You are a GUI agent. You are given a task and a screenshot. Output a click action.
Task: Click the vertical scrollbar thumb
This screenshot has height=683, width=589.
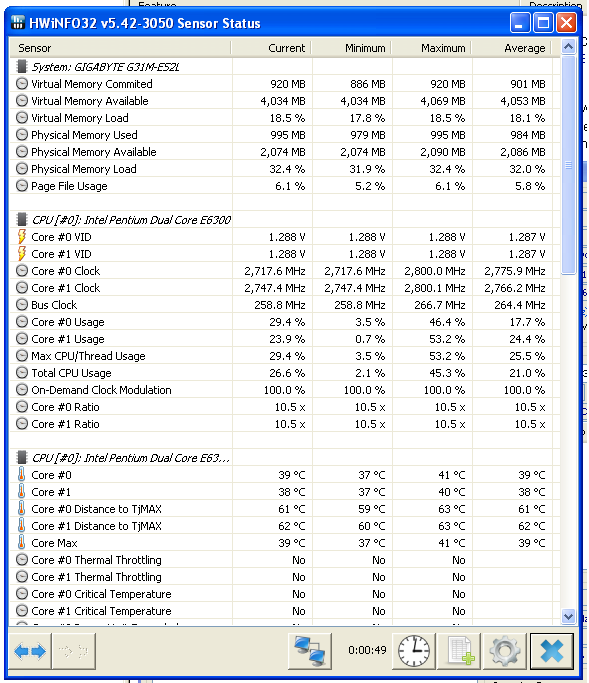568,165
